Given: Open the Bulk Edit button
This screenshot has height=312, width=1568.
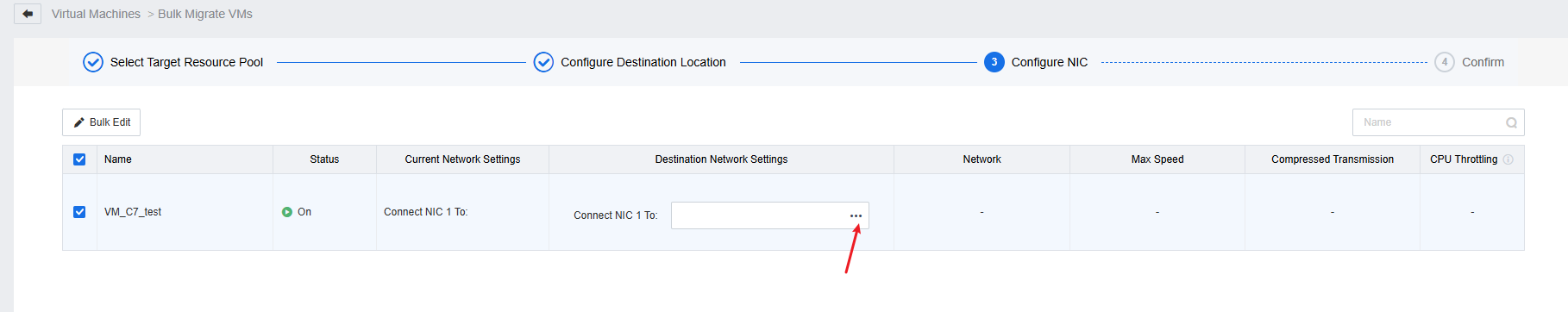Looking at the screenshot, I should click(101, 122).
